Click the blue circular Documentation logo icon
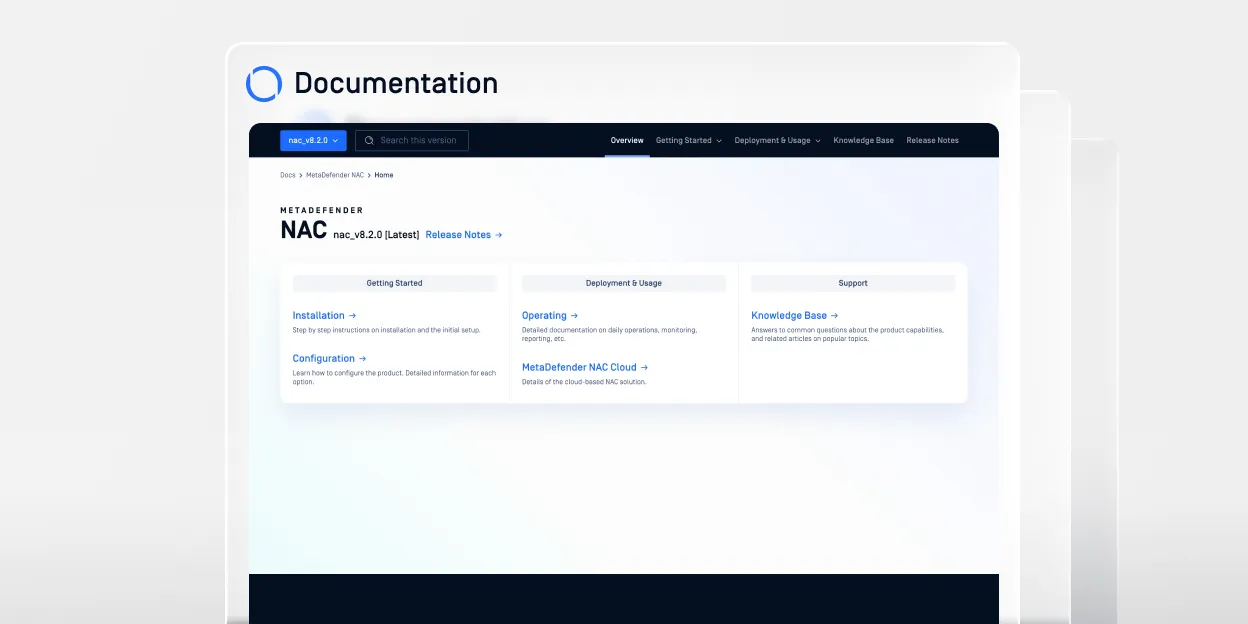 264,84
